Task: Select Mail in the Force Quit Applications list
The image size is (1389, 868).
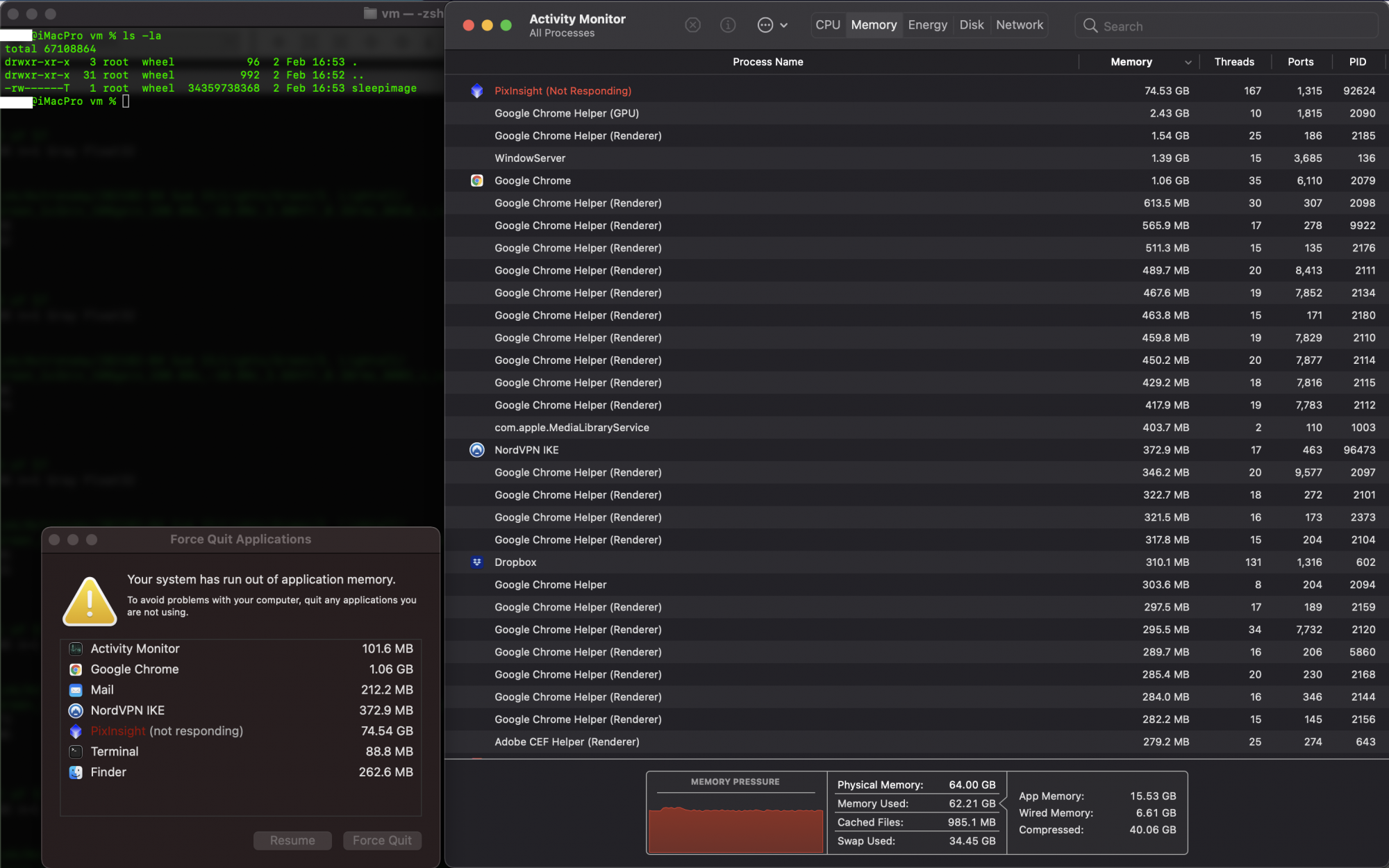Action: pyautogui.click(x=240, y=690)
